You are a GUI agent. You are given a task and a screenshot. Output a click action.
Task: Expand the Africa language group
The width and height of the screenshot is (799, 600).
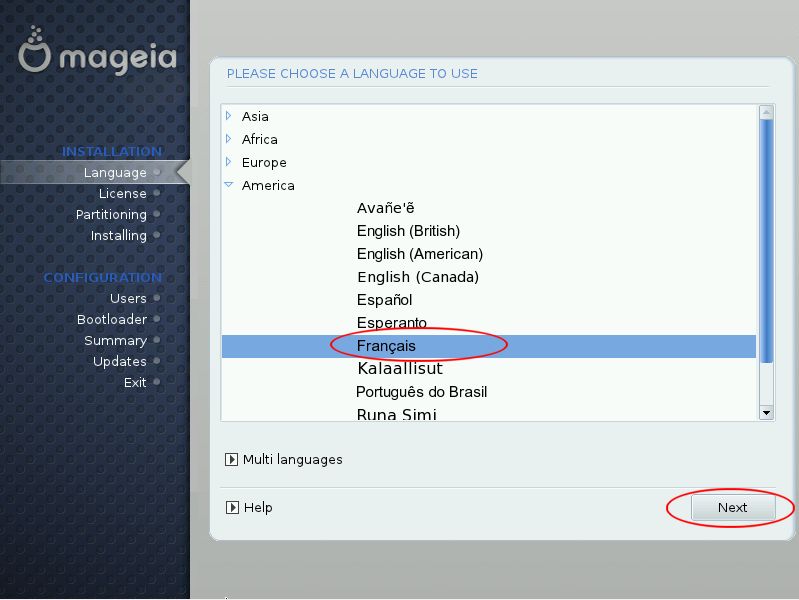point(228,139)
